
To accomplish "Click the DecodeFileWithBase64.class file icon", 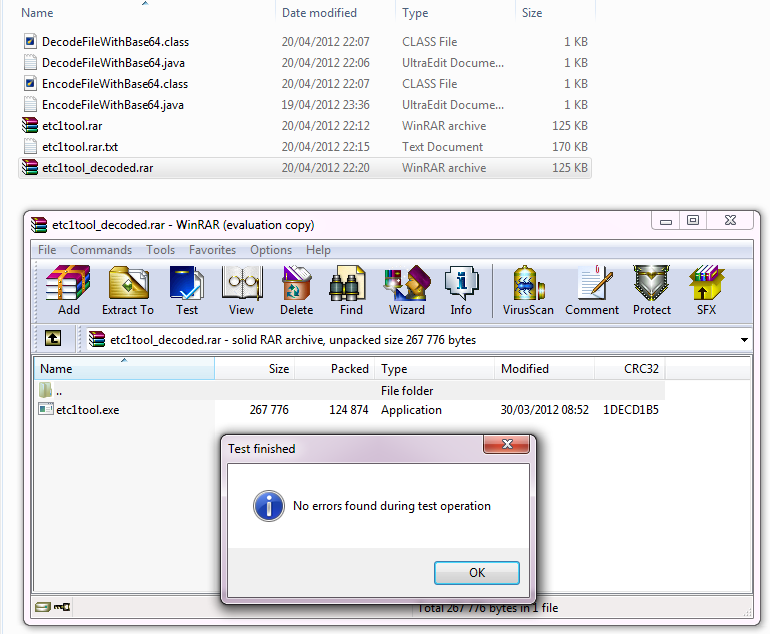I will 30,41.
